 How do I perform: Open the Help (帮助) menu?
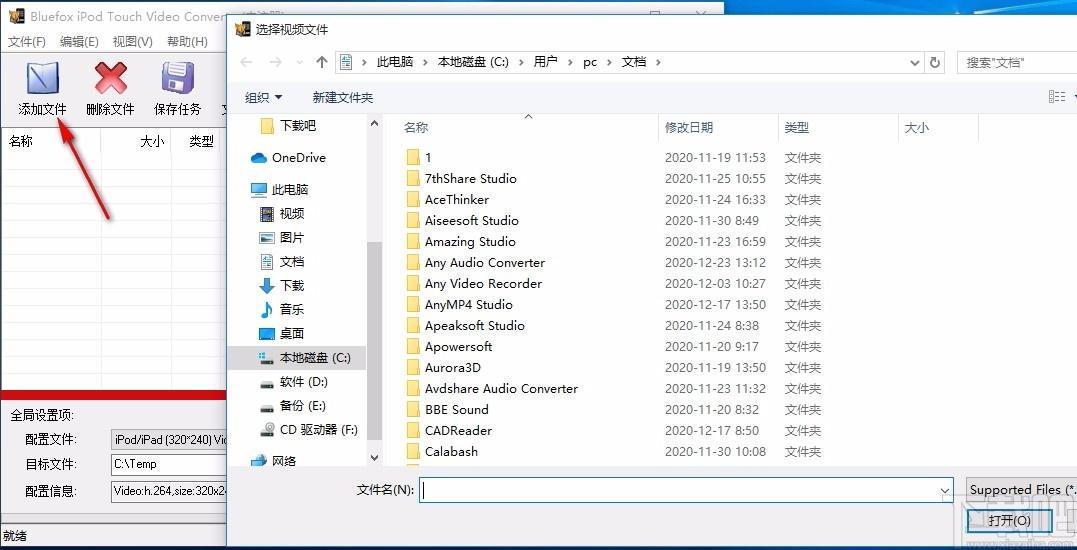coord(187,42)
